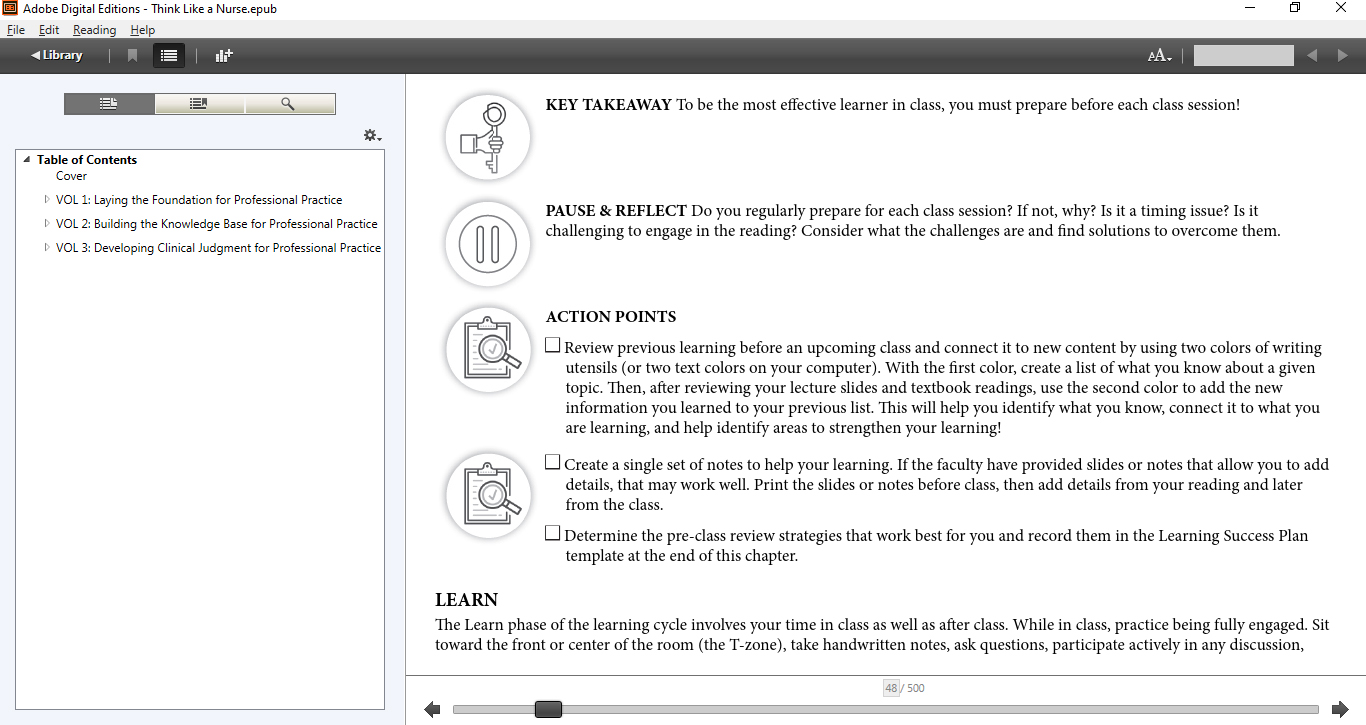Click the LEARN section heading
The height and width of the screenshot is (725, 1366).
pos(467,600)
